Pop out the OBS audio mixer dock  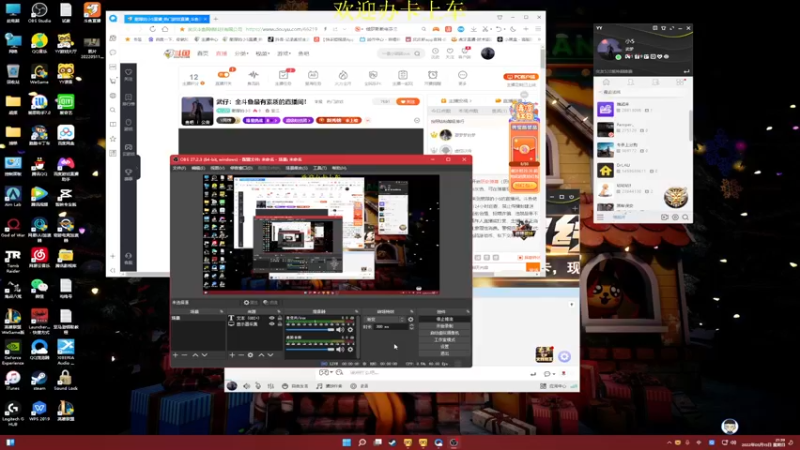(x=356, y=311)
